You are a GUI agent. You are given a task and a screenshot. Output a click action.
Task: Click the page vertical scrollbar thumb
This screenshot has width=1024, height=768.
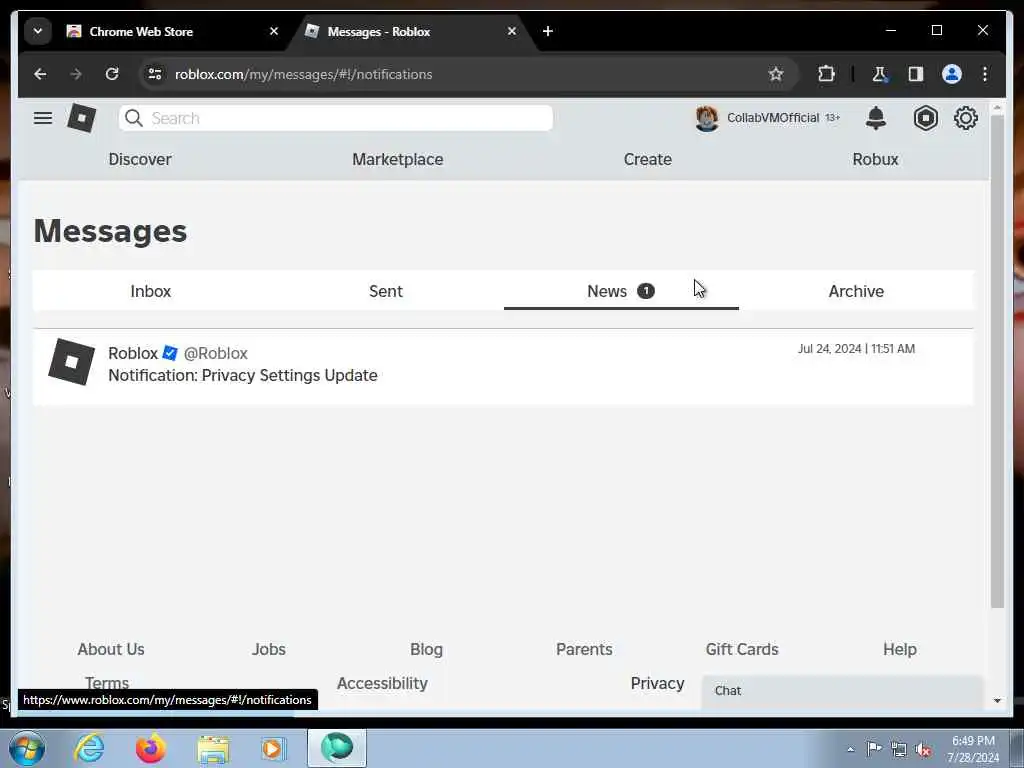coord(997,362)
